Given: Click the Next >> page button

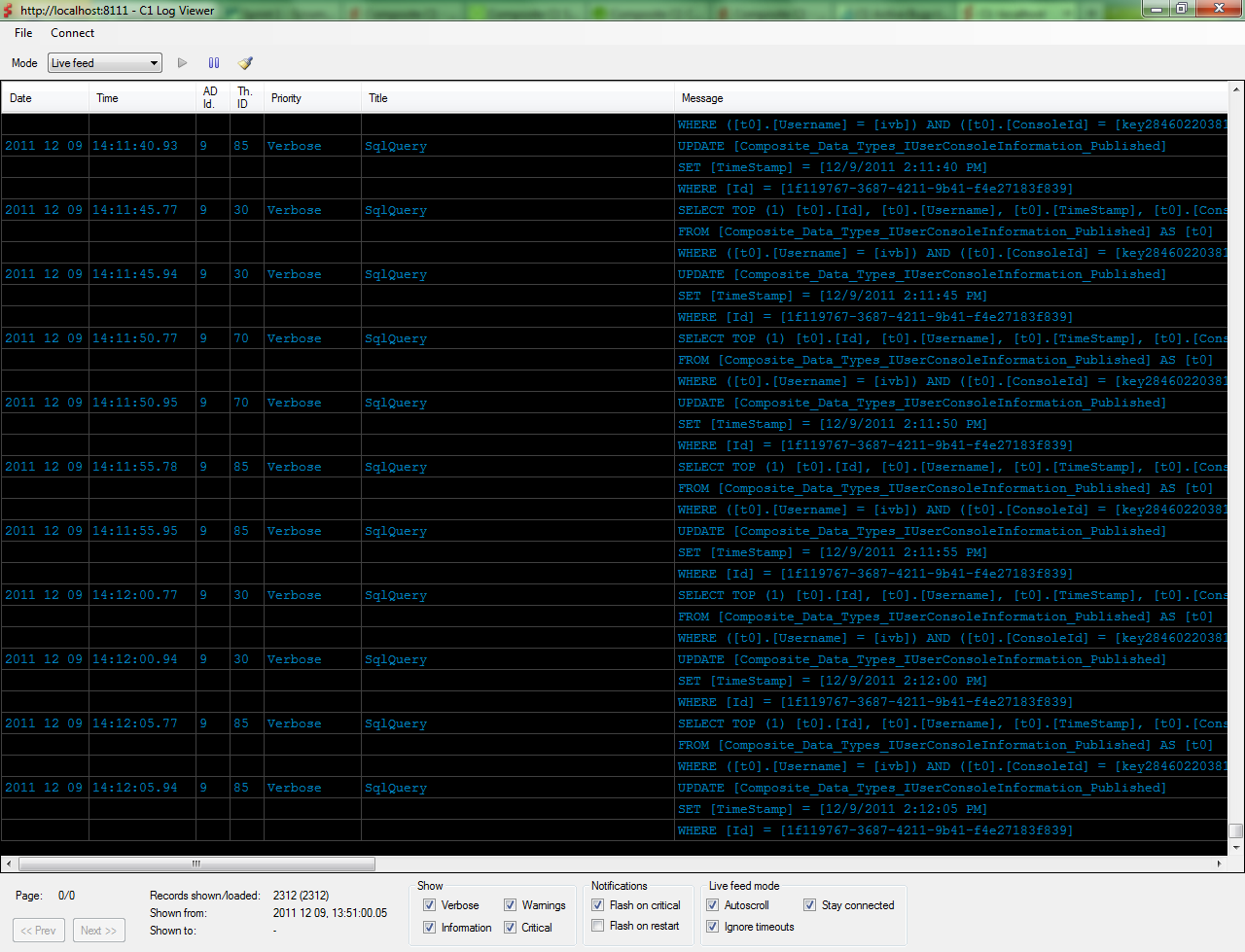Looking at the screenshot, I should 98,931.
